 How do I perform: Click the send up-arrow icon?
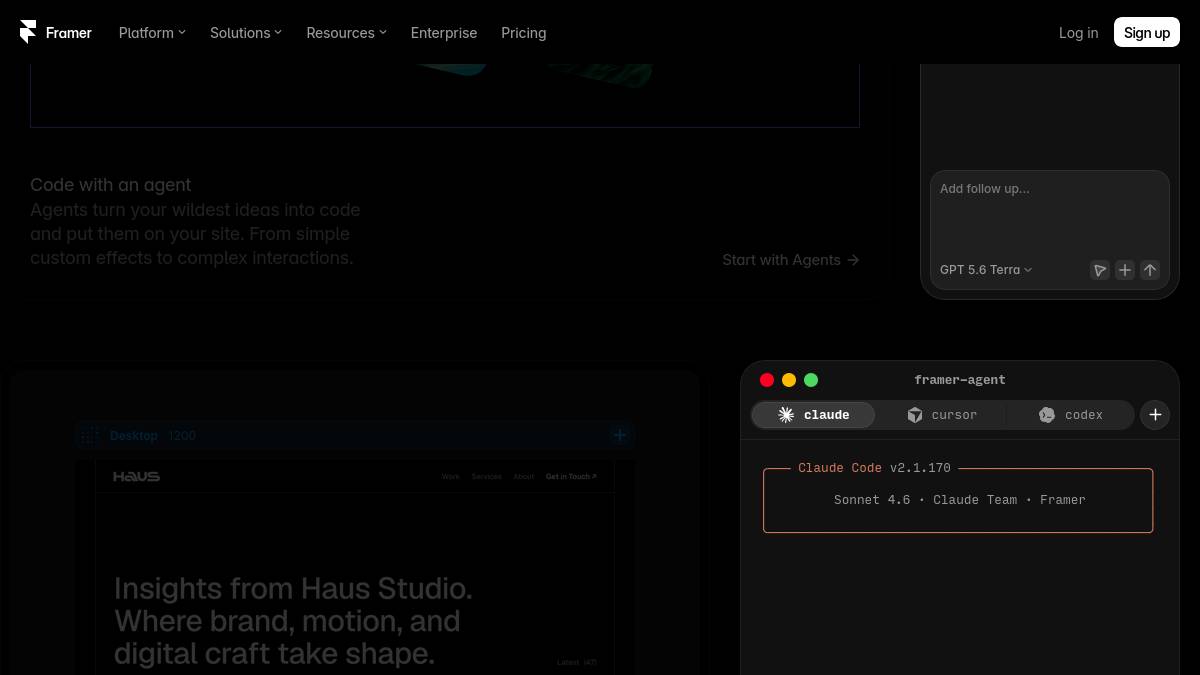[1150, 270]
